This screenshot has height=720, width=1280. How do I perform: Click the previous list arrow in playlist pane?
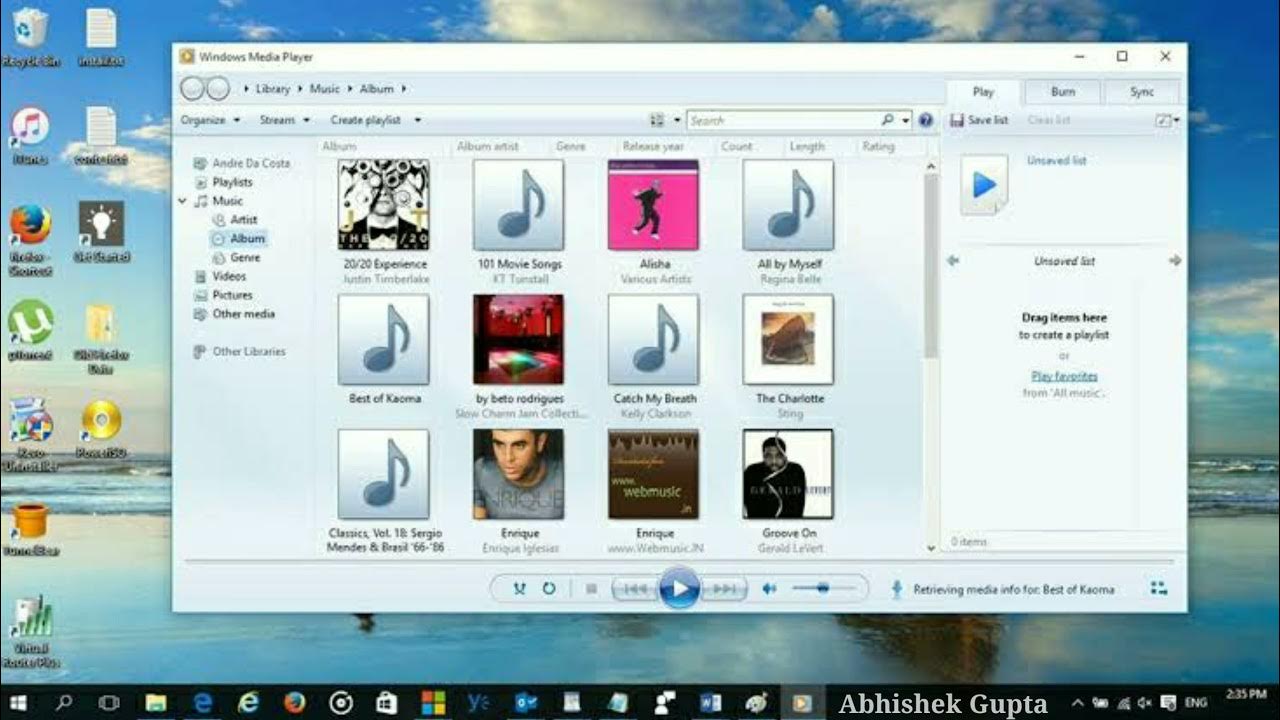coord(953,260)
